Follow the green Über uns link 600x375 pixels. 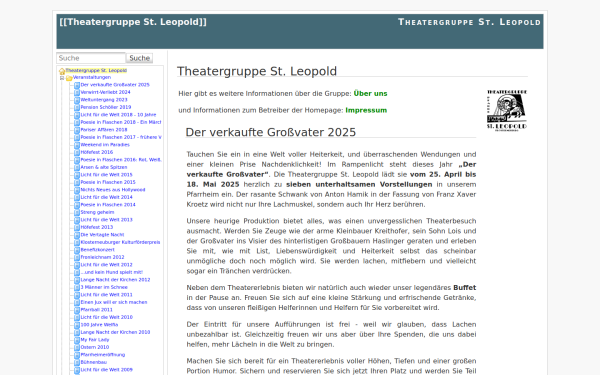(370, 93)
